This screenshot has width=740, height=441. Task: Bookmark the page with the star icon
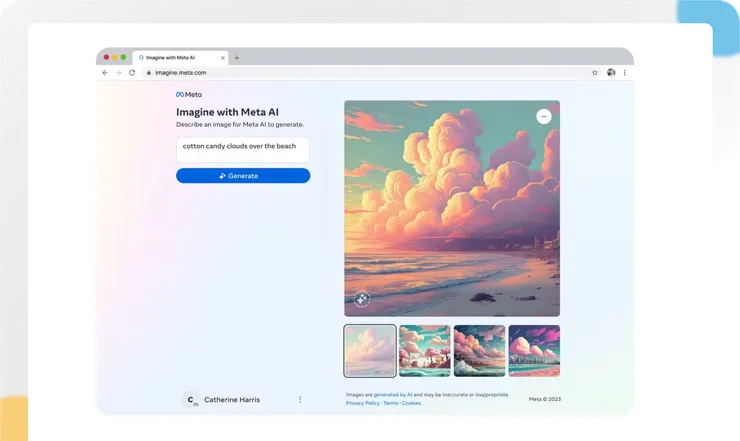tap(595, 73)
